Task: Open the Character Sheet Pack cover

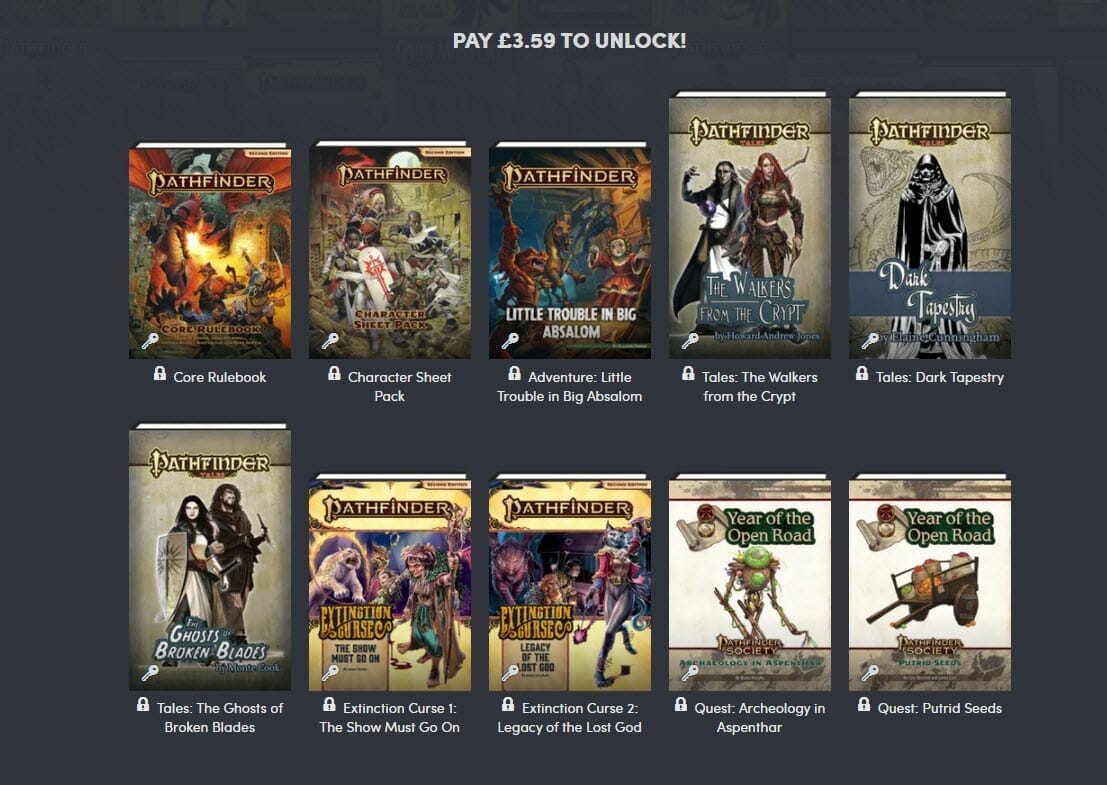Action: coord(390,251)
